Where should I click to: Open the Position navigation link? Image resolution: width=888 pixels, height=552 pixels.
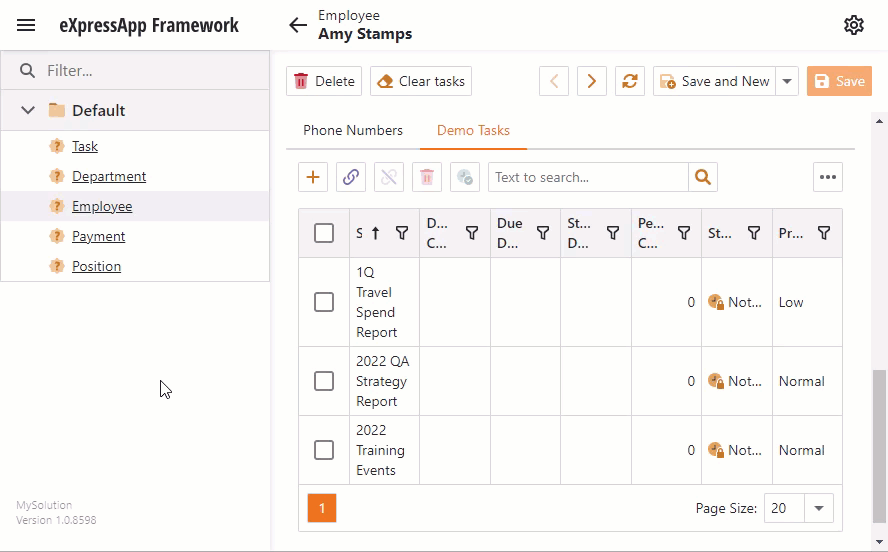pyautogui.click(x=96, y=266)
